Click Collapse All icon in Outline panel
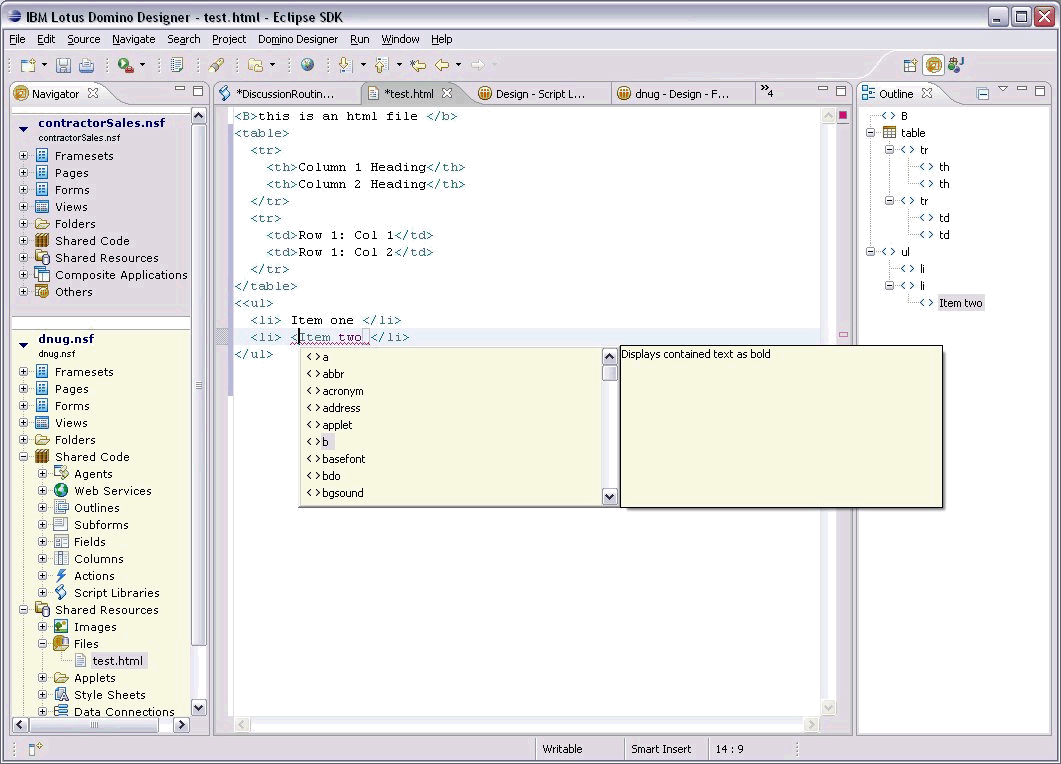 (x=983, y=93)
